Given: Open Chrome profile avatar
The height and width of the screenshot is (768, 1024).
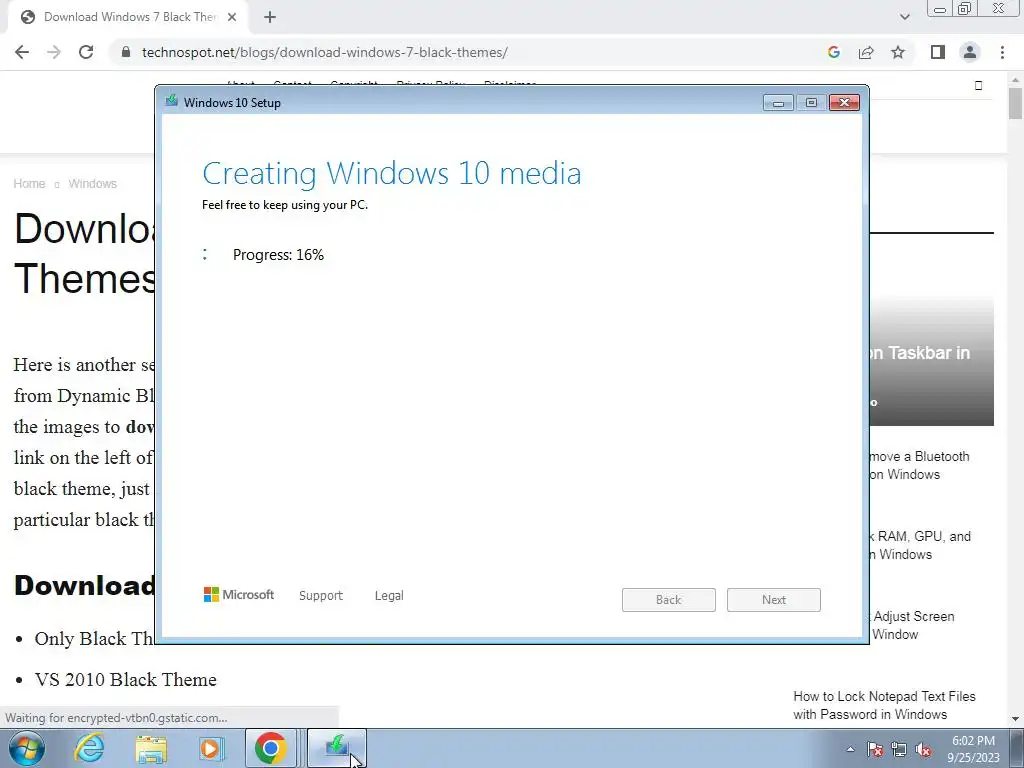Looking at the screenshot, I should [970, 52].
